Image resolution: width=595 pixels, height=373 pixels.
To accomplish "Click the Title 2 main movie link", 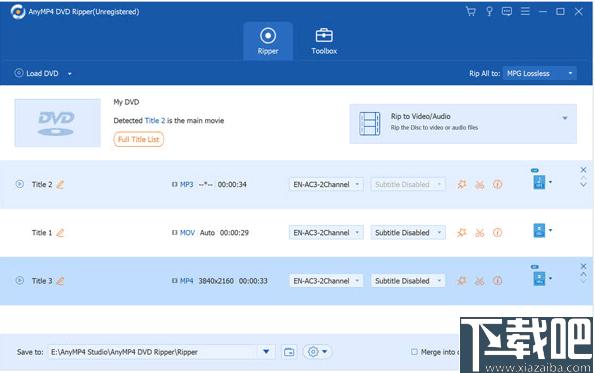I will click(x=155, y=121).
